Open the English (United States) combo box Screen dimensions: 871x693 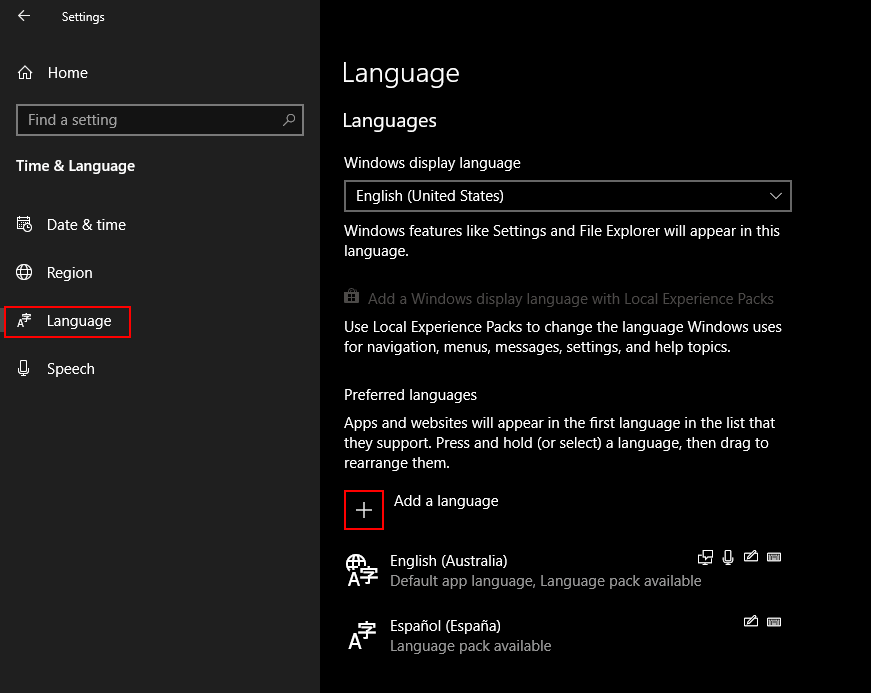coord(568,196)
